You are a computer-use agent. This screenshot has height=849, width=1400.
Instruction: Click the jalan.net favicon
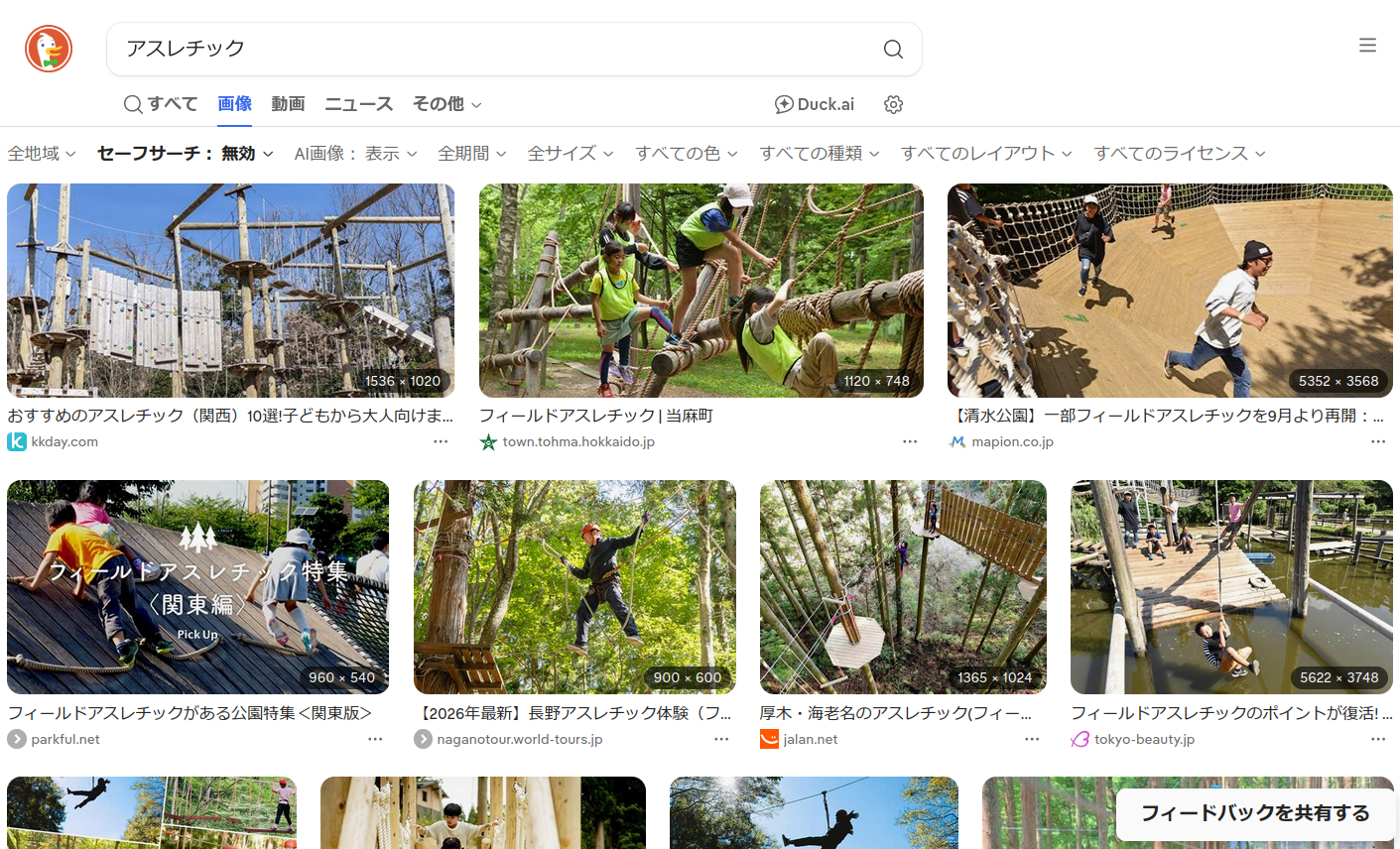pyautogui.click(x=769, y=739)
